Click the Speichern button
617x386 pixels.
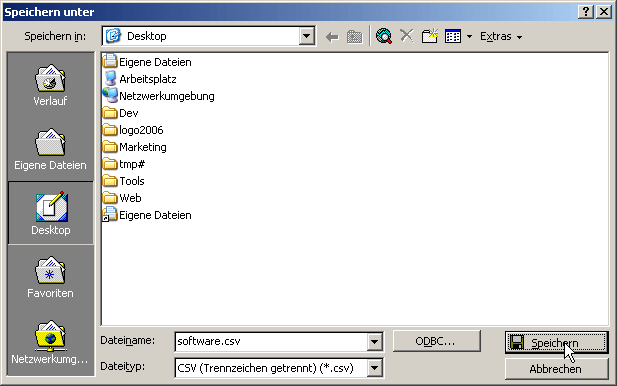(x=556, y=342)
